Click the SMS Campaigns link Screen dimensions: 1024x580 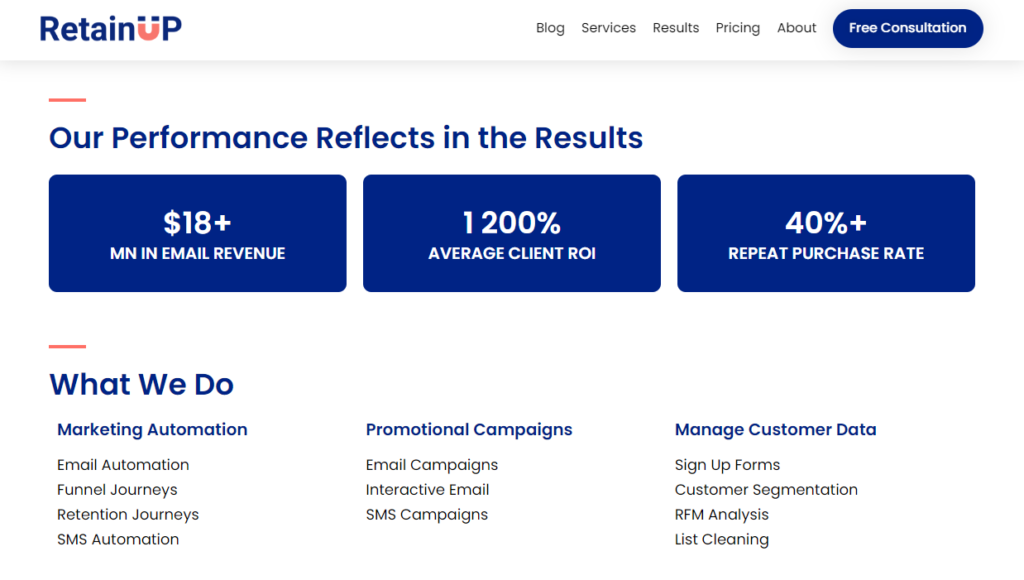(x=427, y=514)
